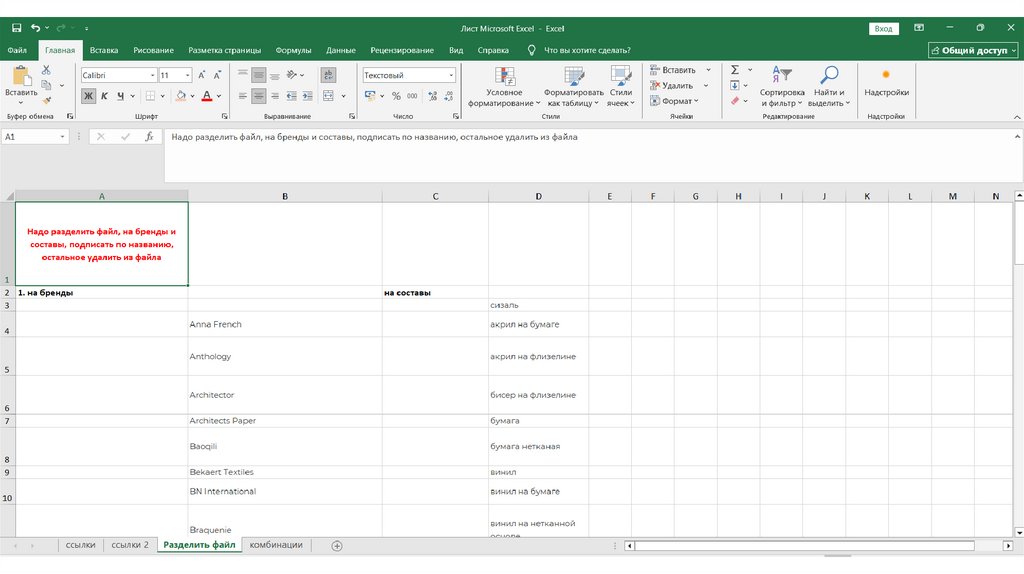Screen dimensions: 1024x574
Task: Toggle Bold formatting button
Action: tap(88, 96)
